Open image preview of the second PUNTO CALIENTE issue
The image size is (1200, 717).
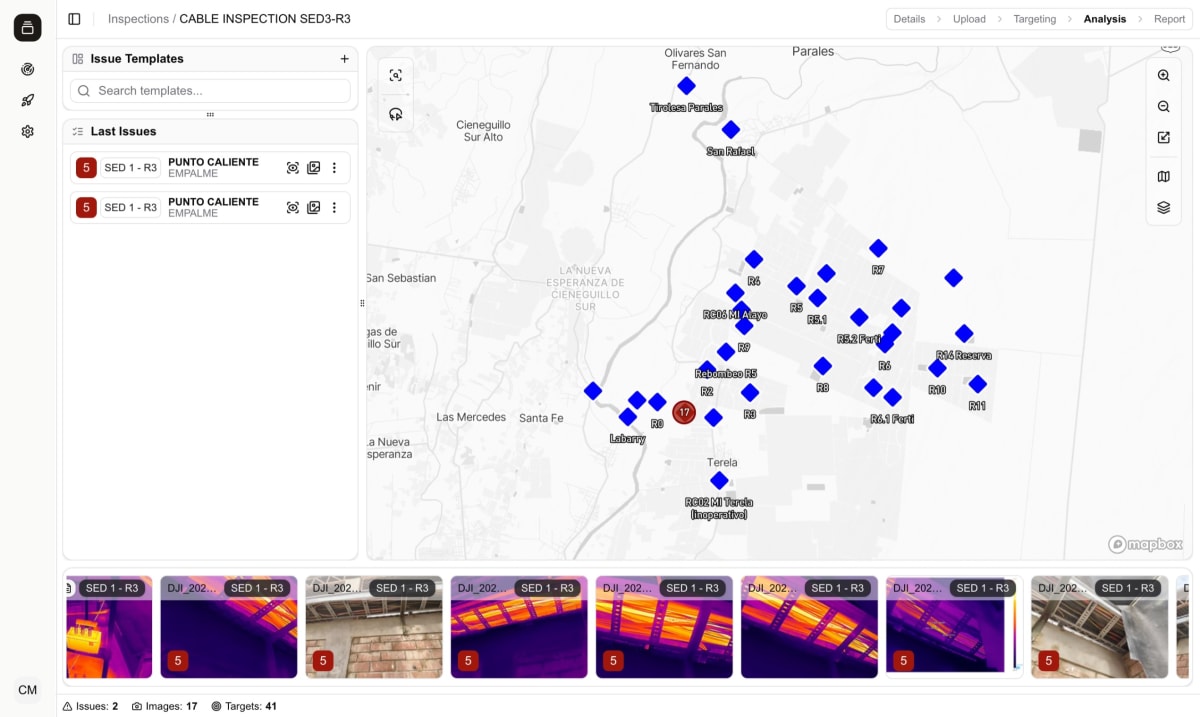point(313,207)
